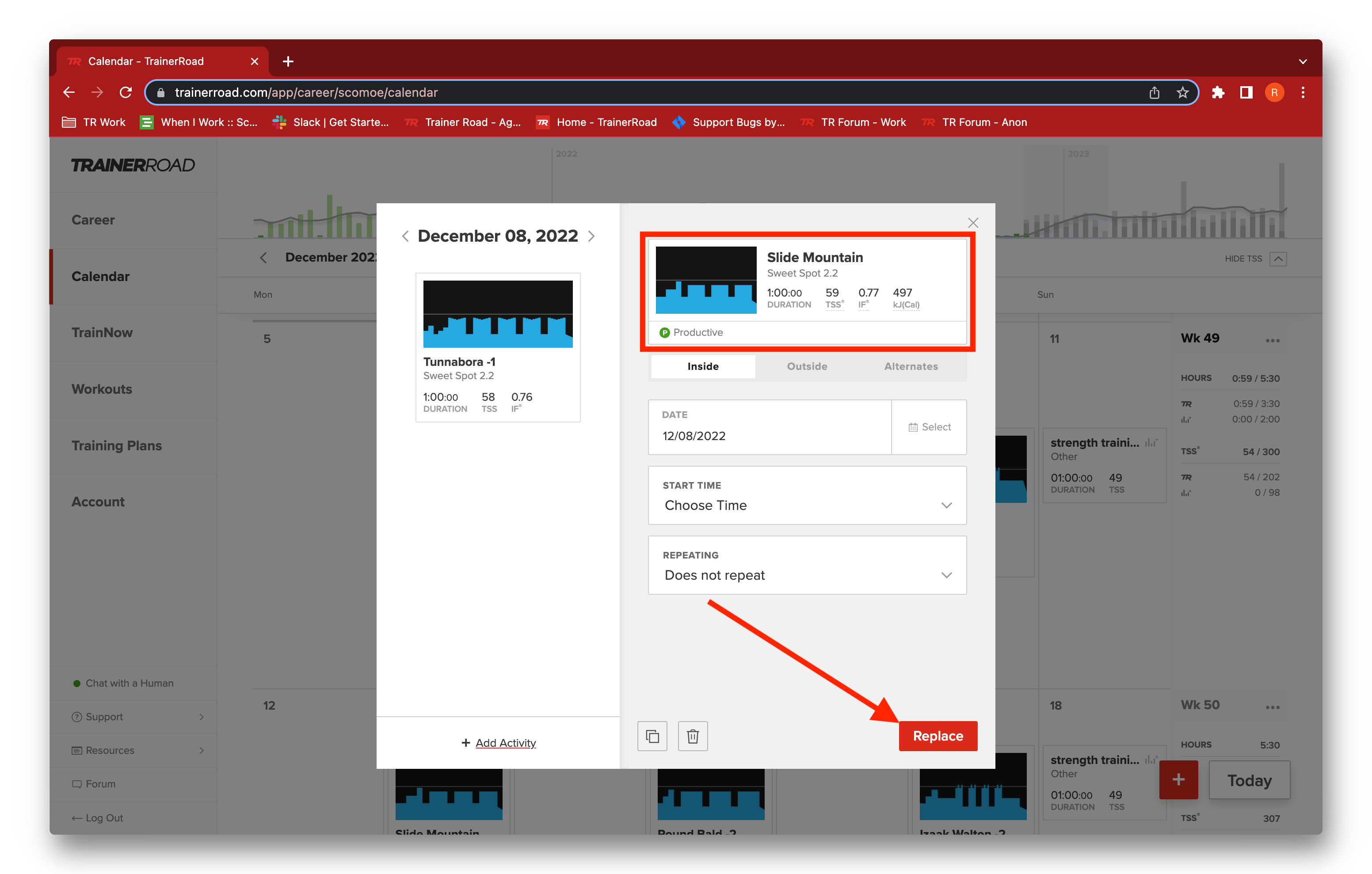
Task: Start Chat with a Human
Action: coord(124,683)
